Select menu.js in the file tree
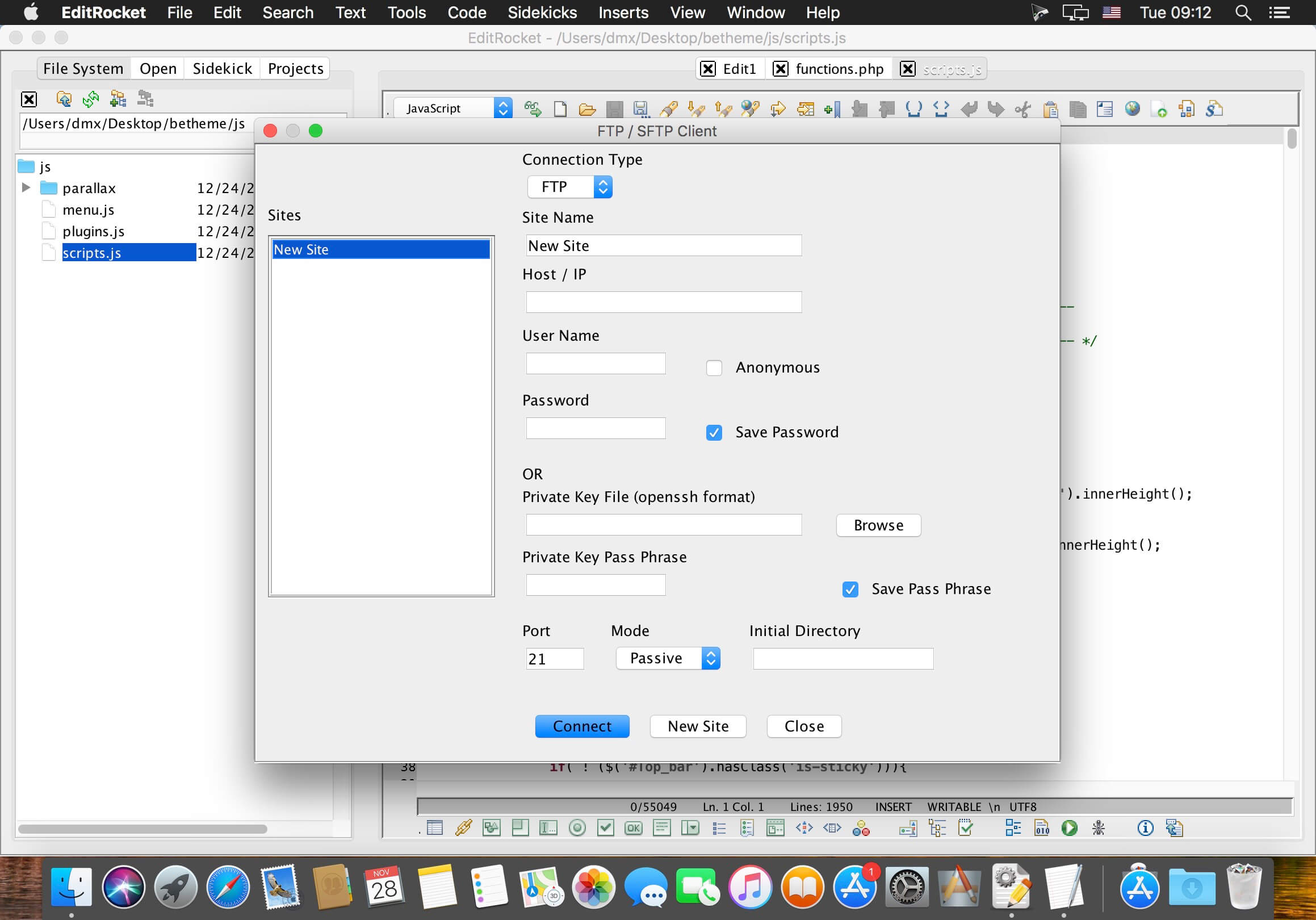The height and width of the screenshot is (920, 1316). tap(88, 210)
